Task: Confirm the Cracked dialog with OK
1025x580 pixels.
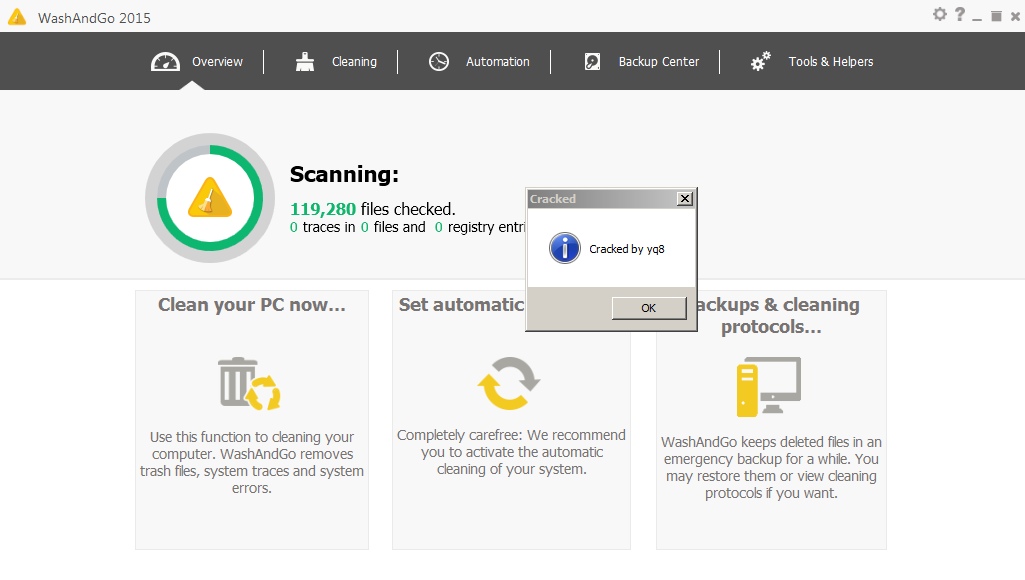Action: click(649, 308)
